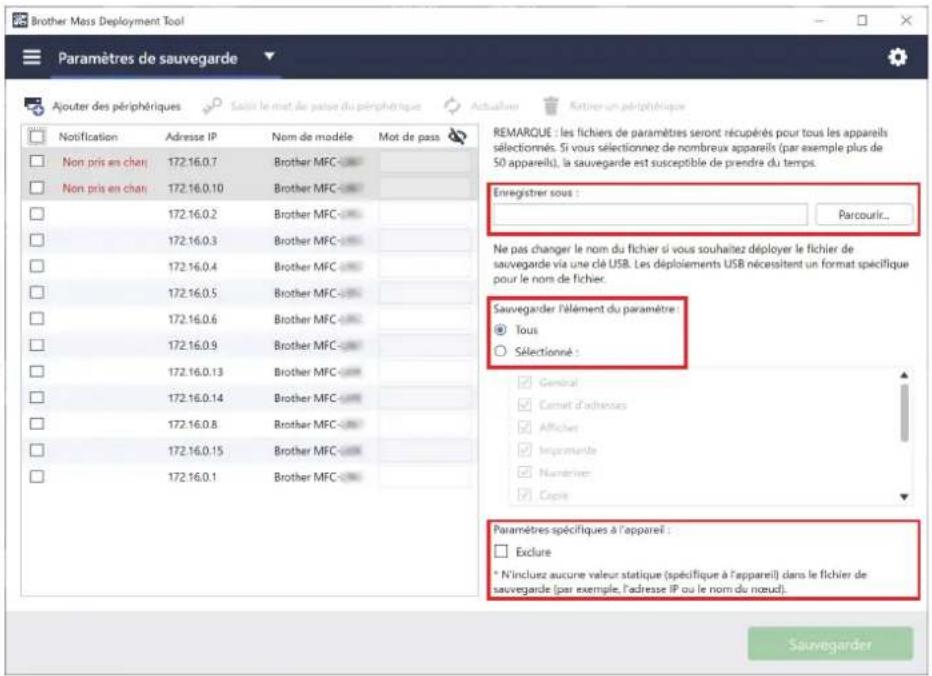The height and width of the screenshot is (676, 932).
Task: Click Ajouter des périphériques label
Action: 116,106
